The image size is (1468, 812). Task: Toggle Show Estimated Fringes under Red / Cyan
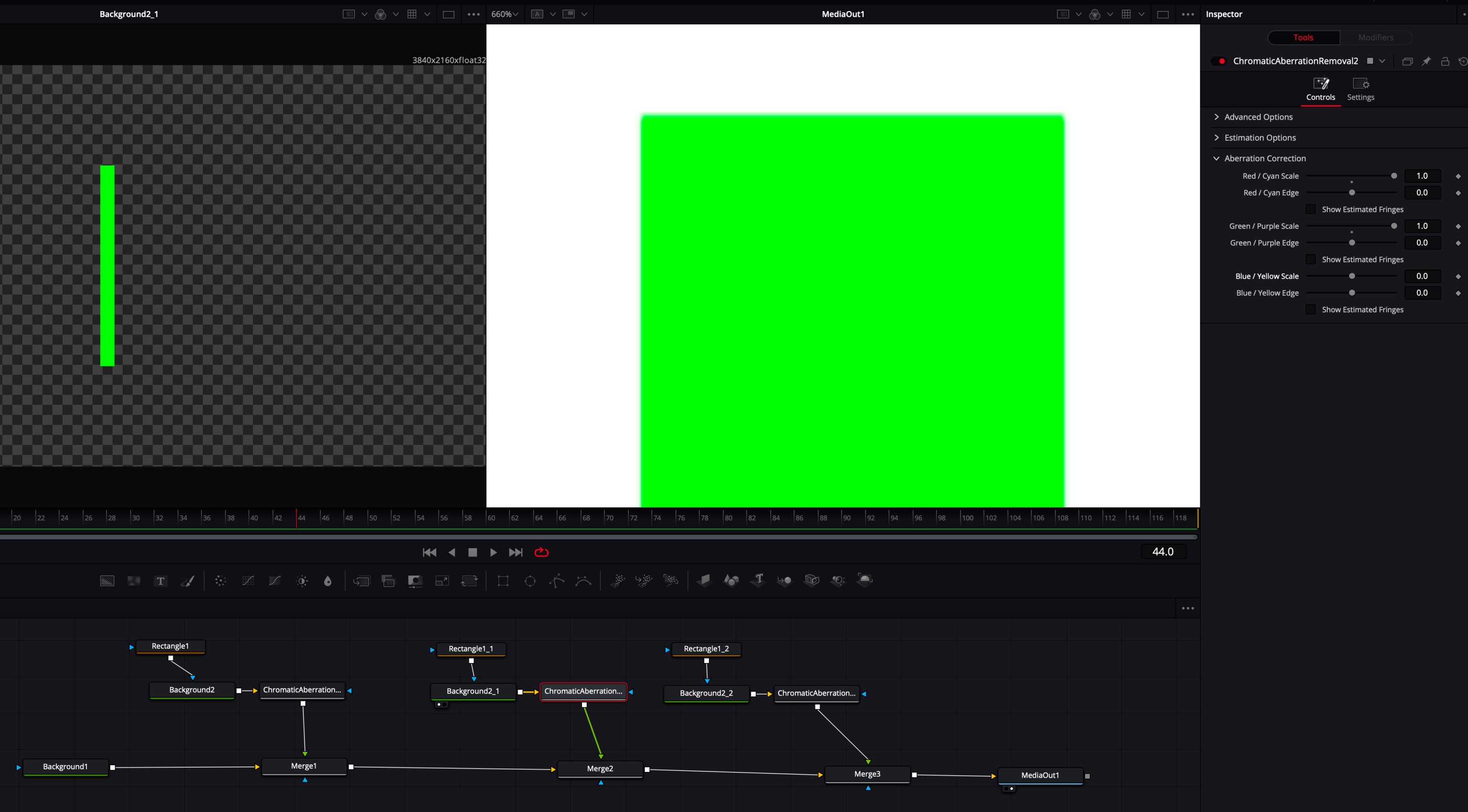(1311, 209)
